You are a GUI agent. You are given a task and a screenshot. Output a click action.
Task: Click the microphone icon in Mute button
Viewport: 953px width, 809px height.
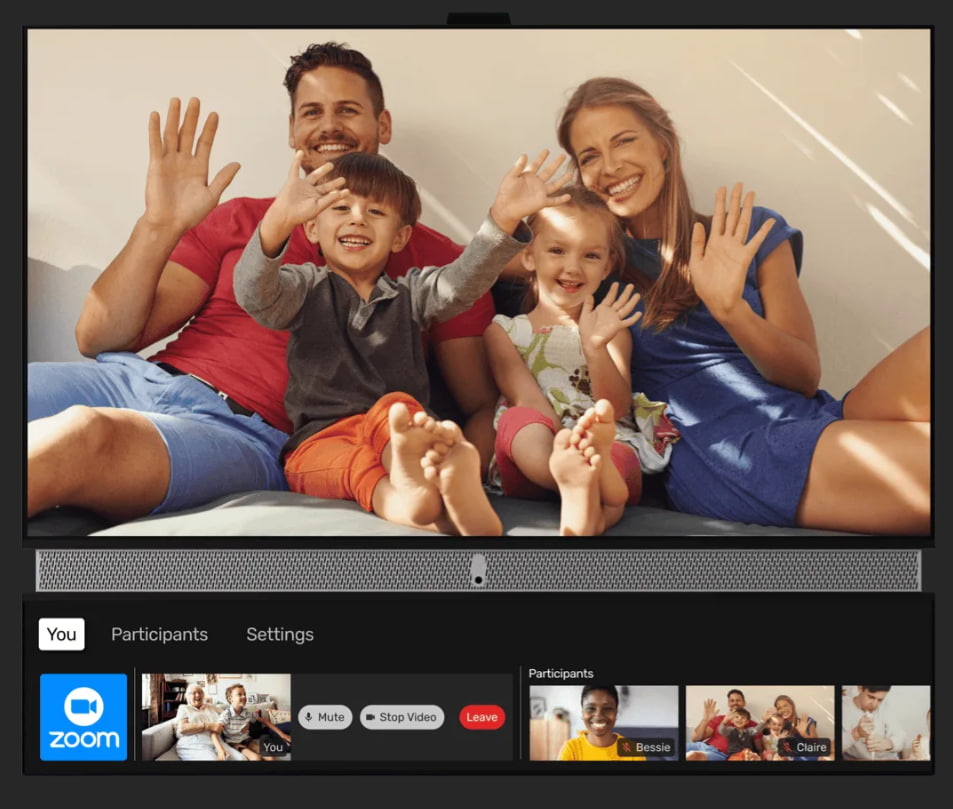pyautogui.click(x=309, y=717)
